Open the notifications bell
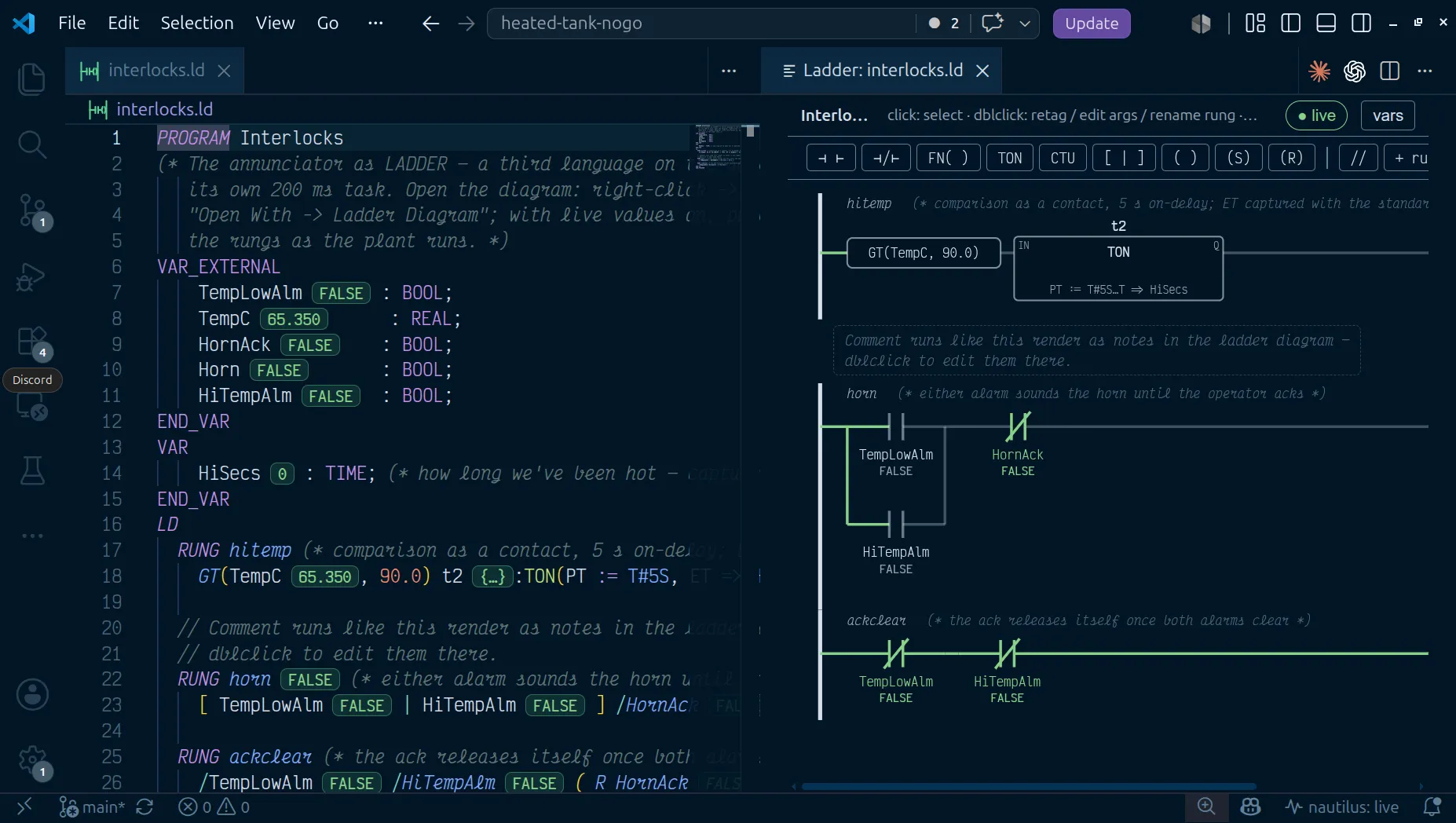Screen dimensions: 1456x823 coord(1432,807)
